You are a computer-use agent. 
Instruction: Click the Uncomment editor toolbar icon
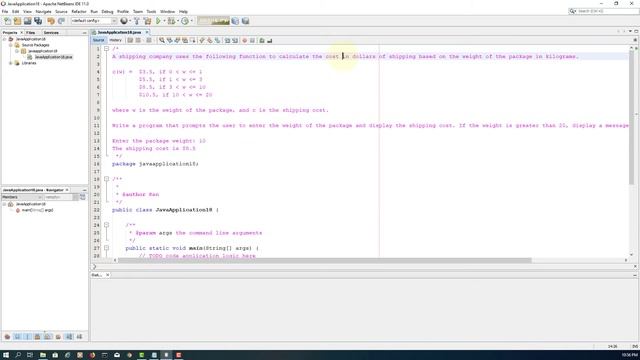pyautogui.click(x=269, y=40)
